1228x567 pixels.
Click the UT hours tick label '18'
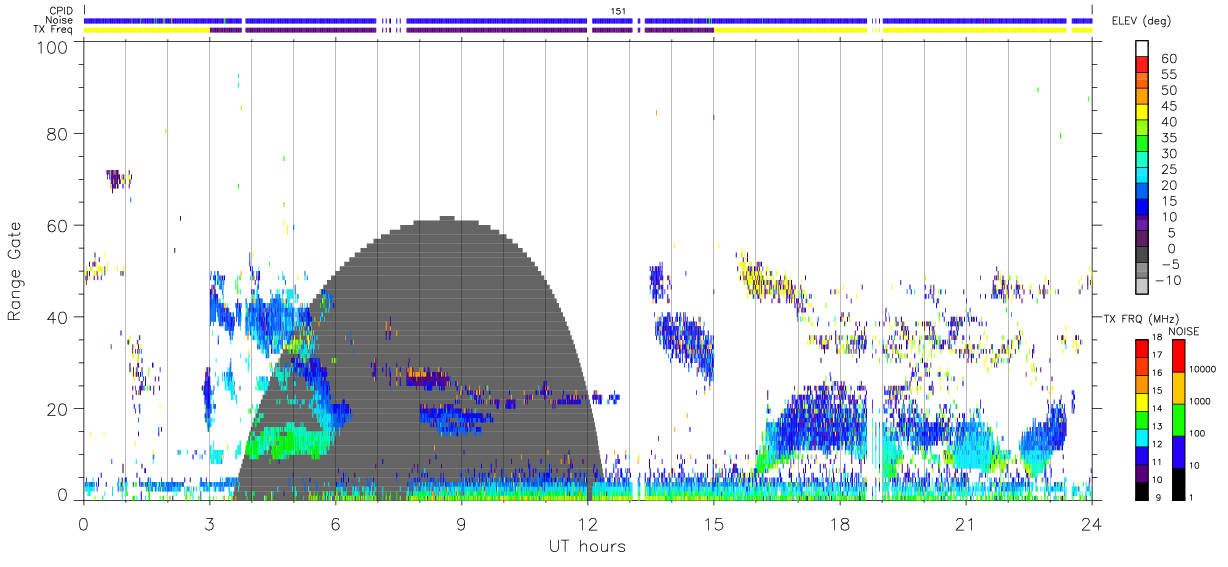point(839,525)
